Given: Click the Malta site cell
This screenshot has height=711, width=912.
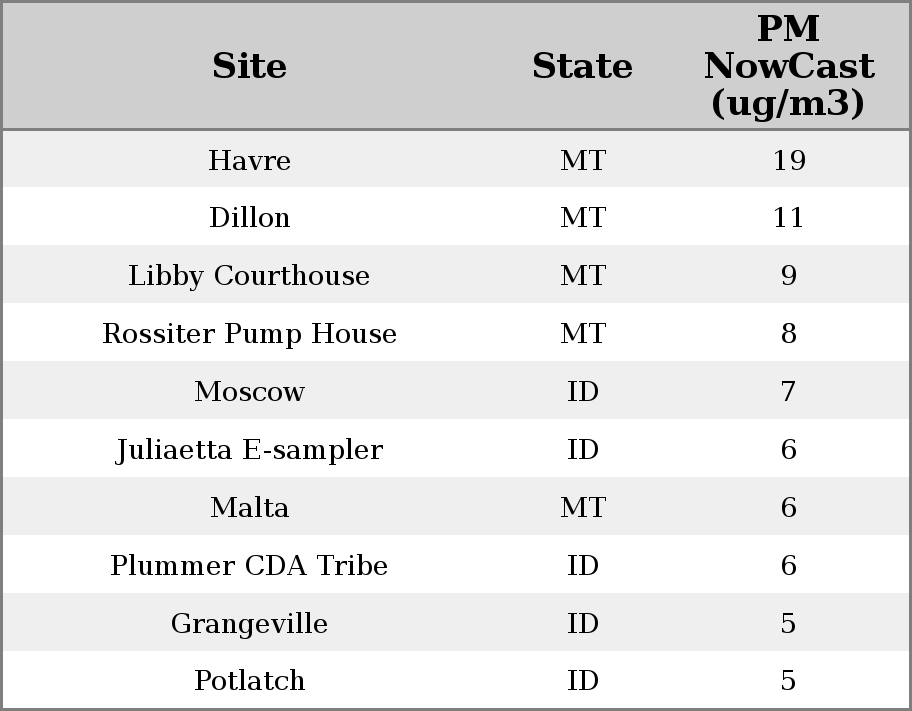Looking at the screenshot, I should pos(249,508).
